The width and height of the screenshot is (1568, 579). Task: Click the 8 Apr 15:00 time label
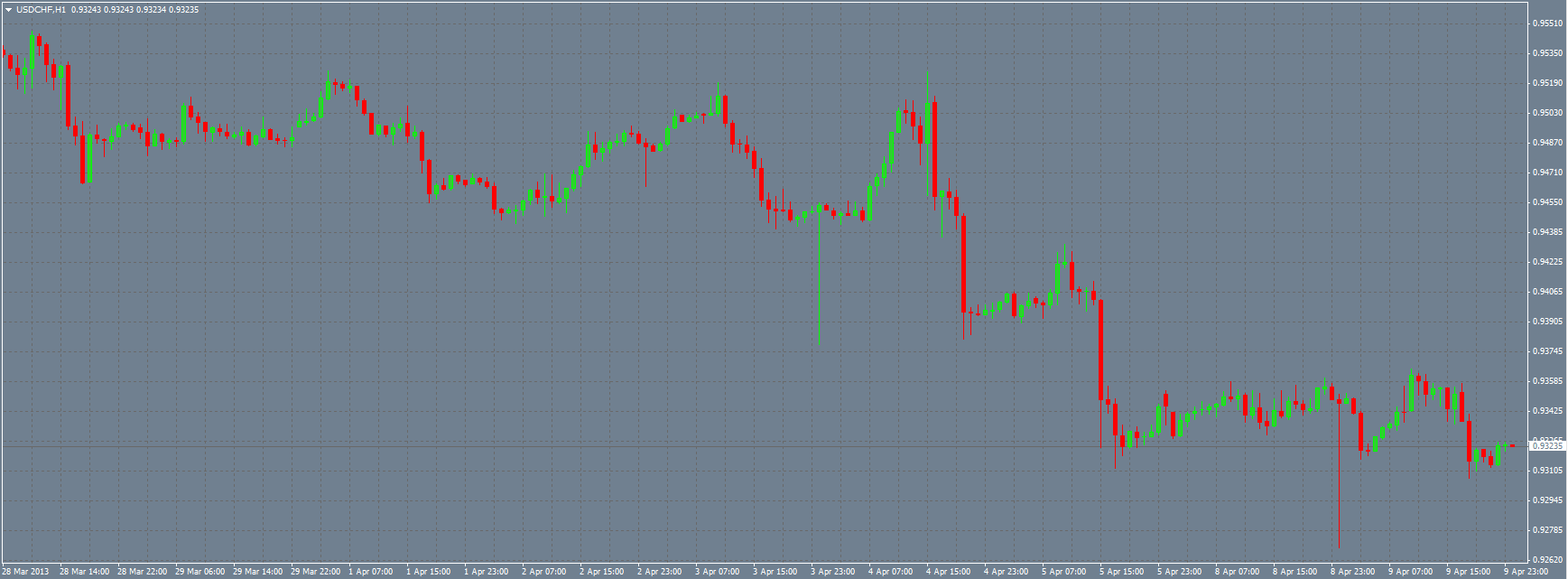(1295, 572)
